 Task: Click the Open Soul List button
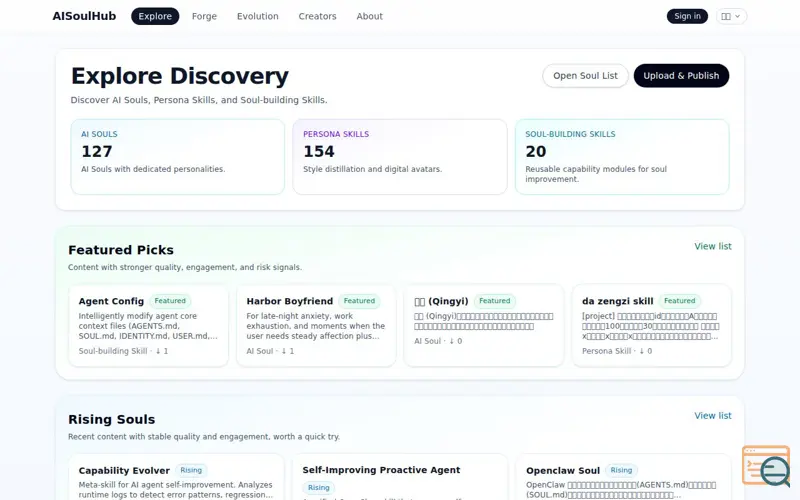(x=585, y=76)
